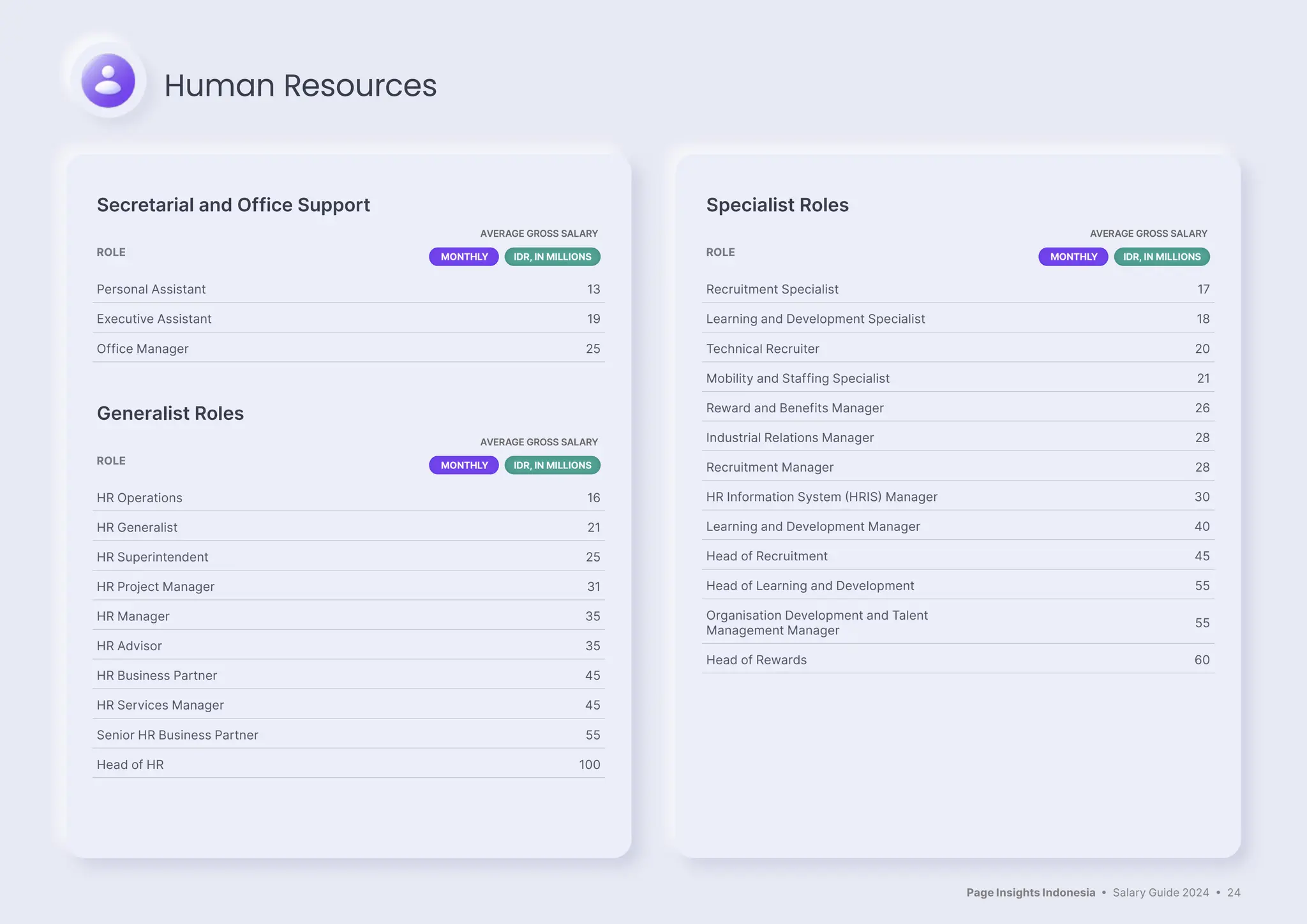Select the Mobility and Staffing Specialist row label
Image resolution: width=1307 pixels, height=924 pixels.
click(798, 378)
